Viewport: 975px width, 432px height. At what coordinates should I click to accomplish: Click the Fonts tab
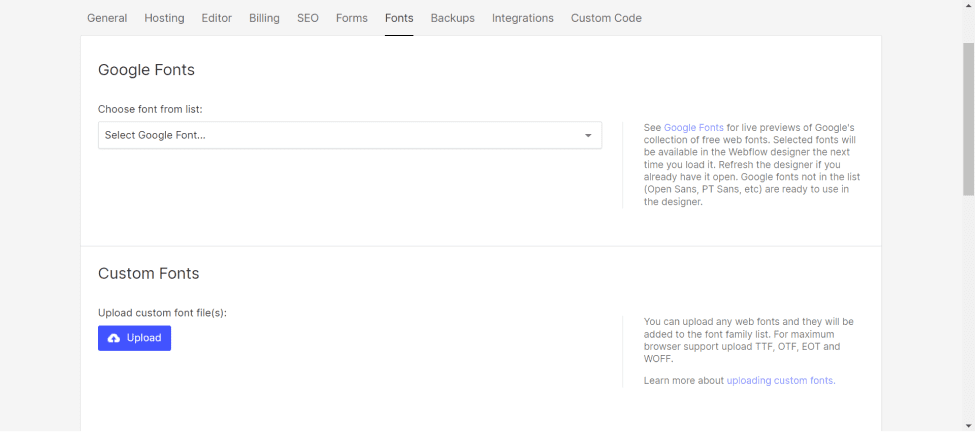coord(399,18)
